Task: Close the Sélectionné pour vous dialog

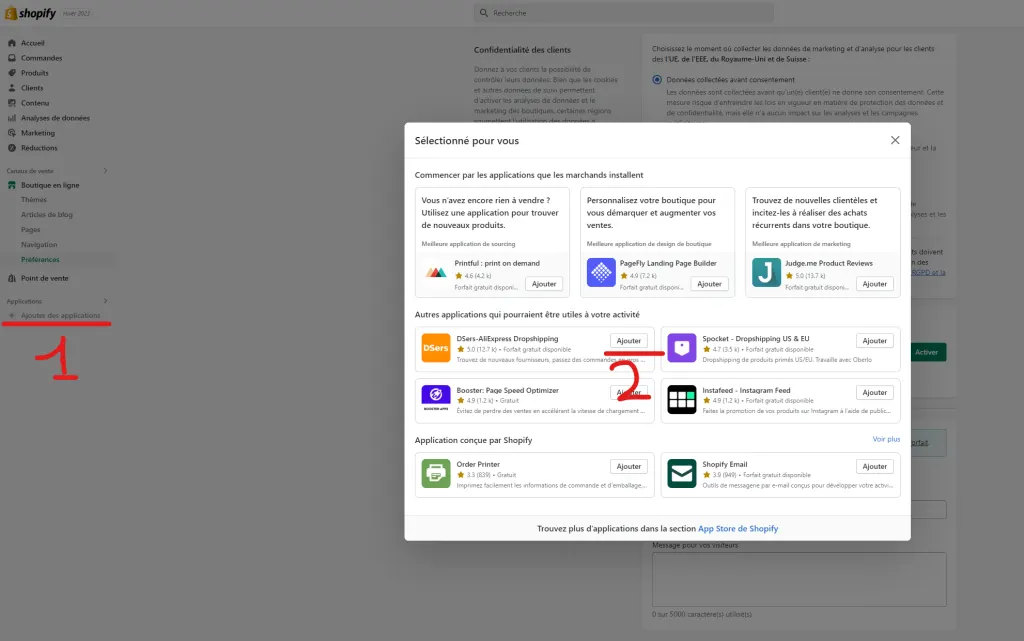Action: point(895,140)
